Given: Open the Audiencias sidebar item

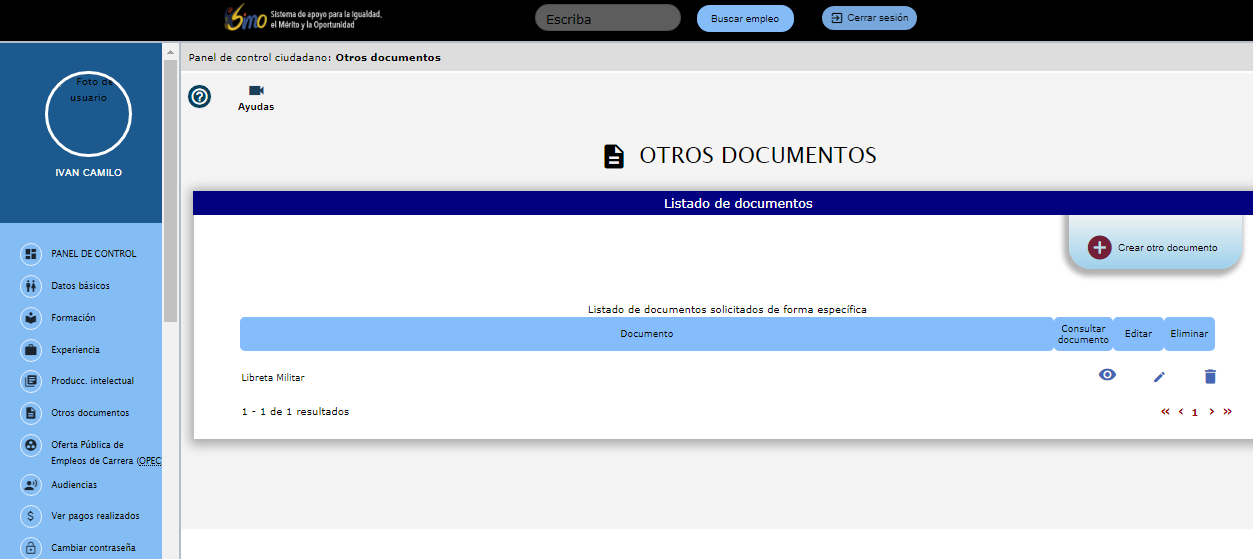Looking at the screenshot, I should [x=74, y=485].
